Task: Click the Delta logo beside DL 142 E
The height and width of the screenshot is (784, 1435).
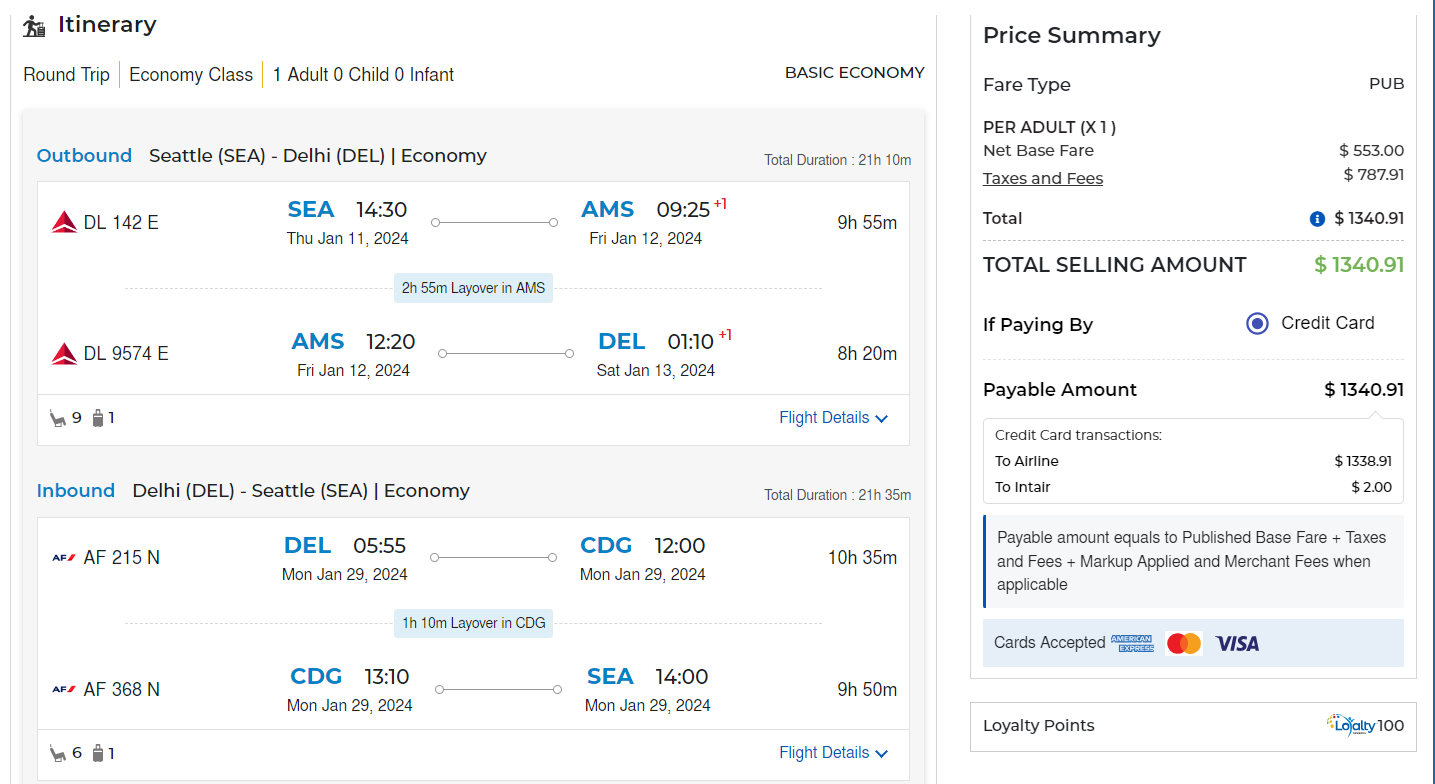Action: 64,222
